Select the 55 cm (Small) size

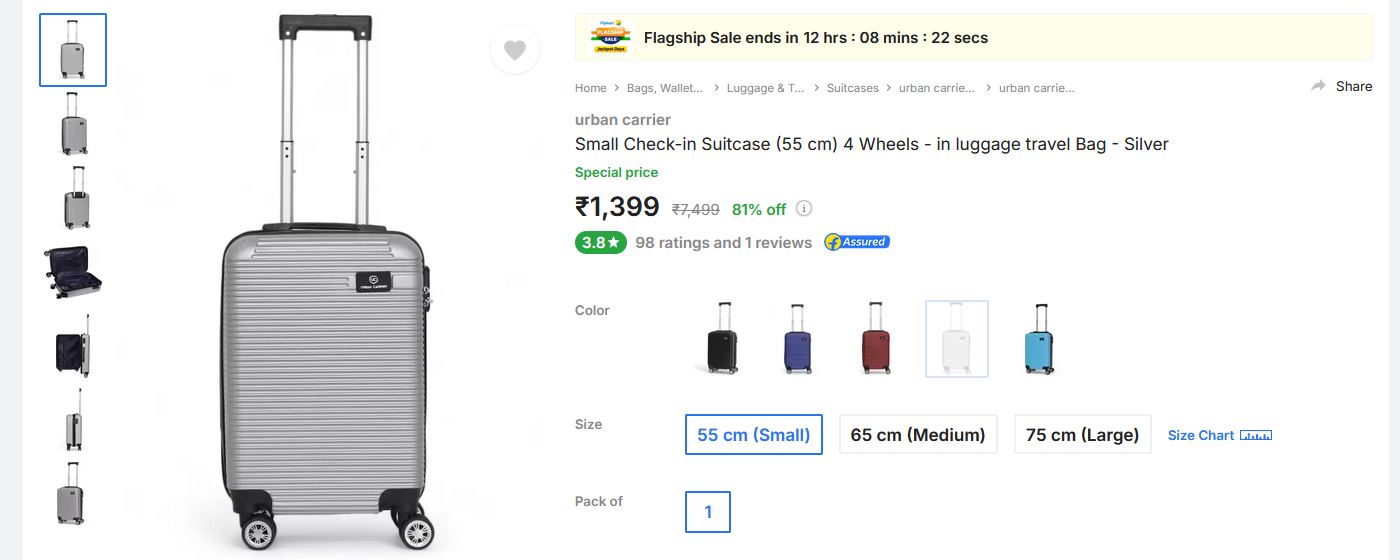(x=753, y=434)
